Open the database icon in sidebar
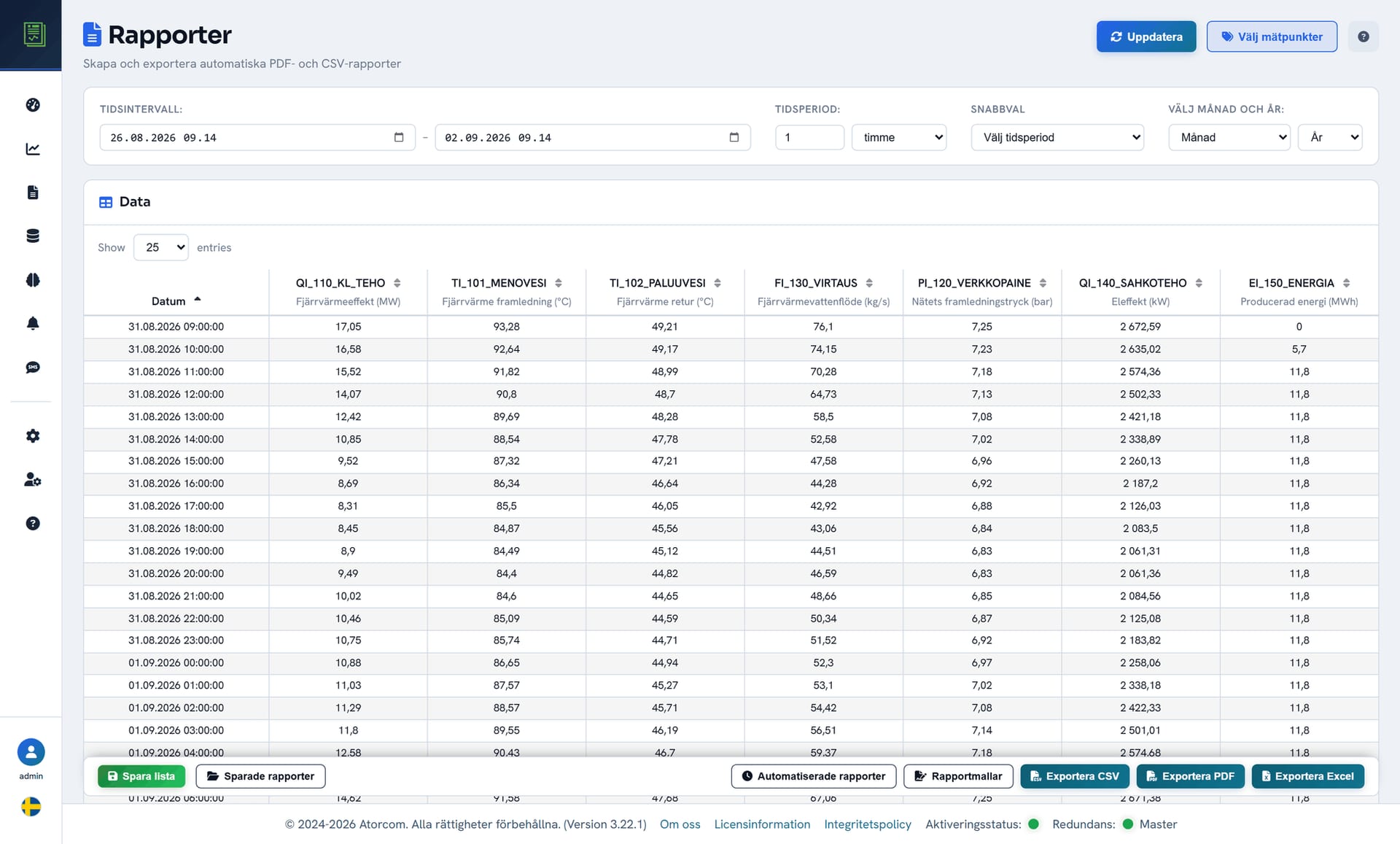The height and width of the screenshot is (844, 1400). tap(33, 236)
